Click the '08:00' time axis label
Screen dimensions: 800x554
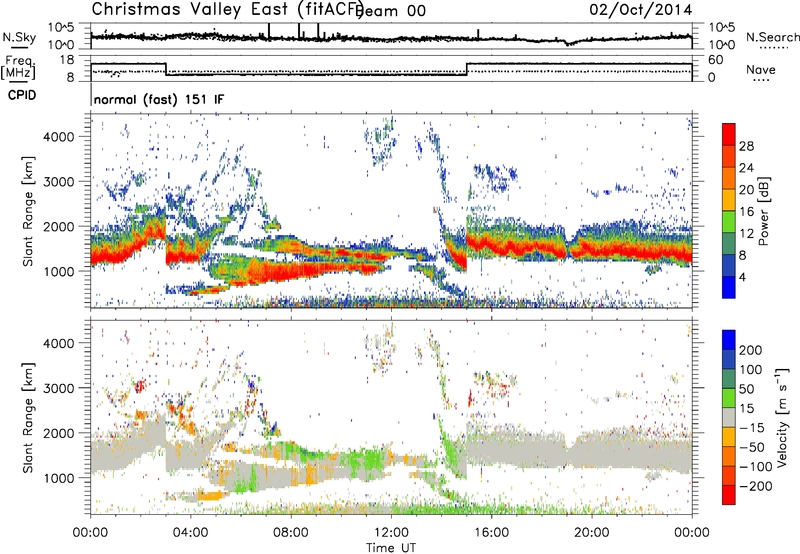coord(291,533)
